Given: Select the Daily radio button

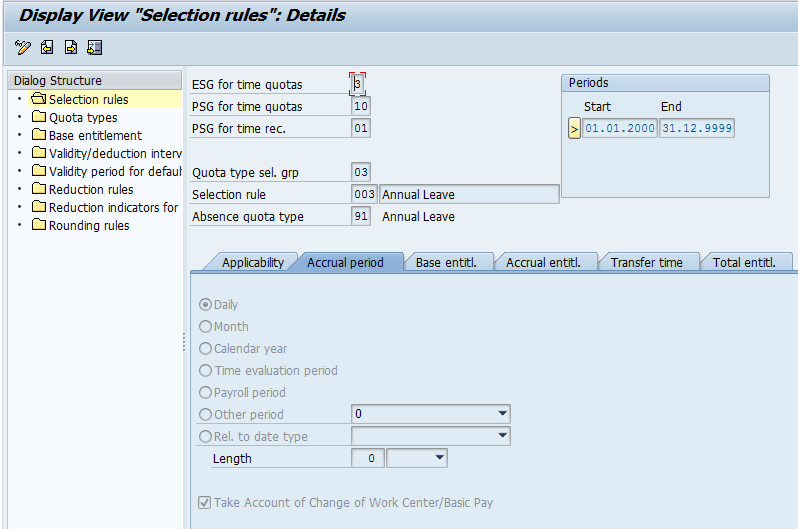Looking at the screenshot, I should [x=206, y=304].
